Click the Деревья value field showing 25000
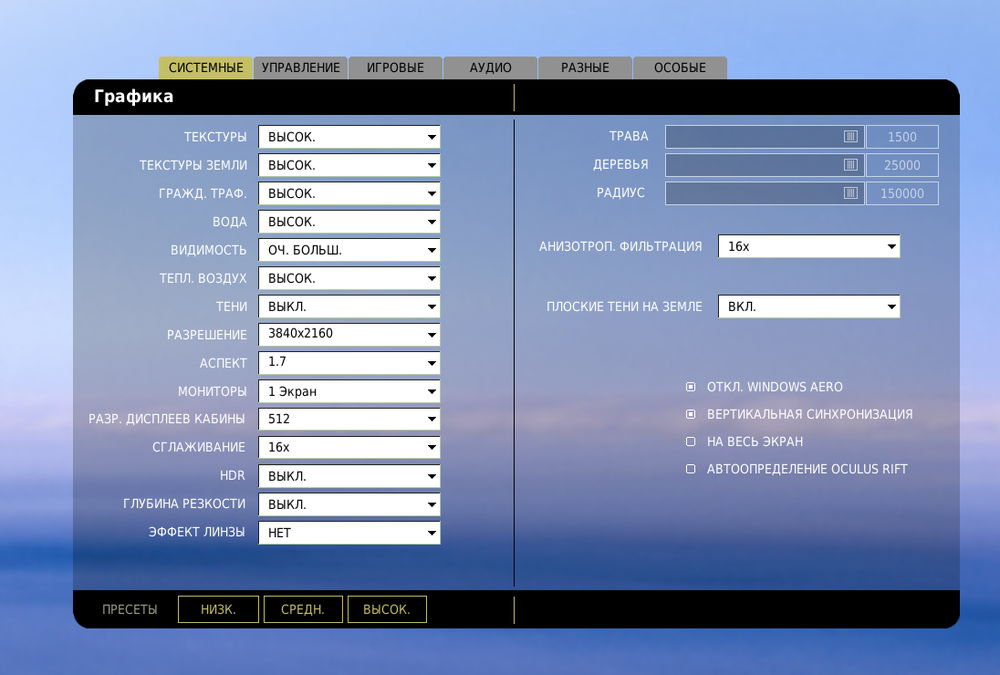 [902, 164]
